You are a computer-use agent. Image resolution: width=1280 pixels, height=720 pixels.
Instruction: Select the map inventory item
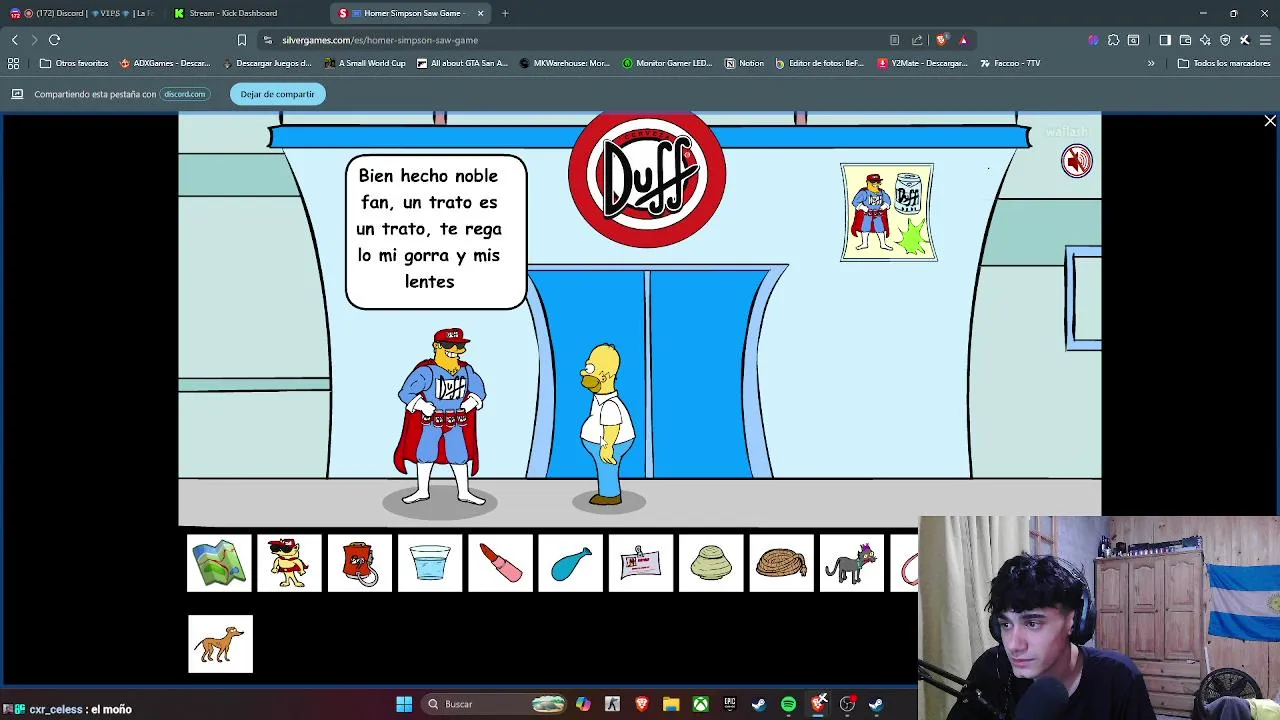(220, 563)
